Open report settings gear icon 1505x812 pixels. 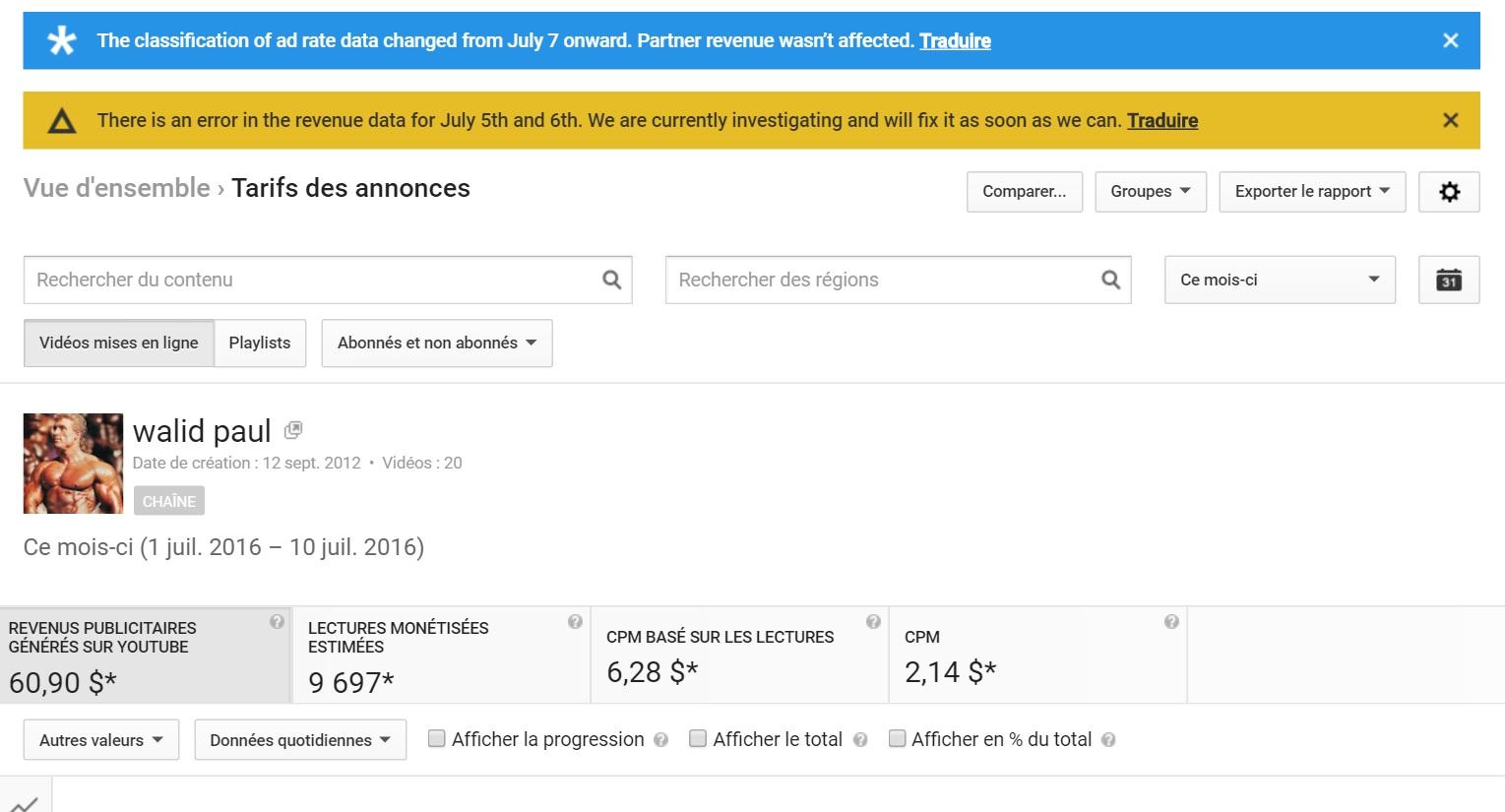click(1449, 191)
